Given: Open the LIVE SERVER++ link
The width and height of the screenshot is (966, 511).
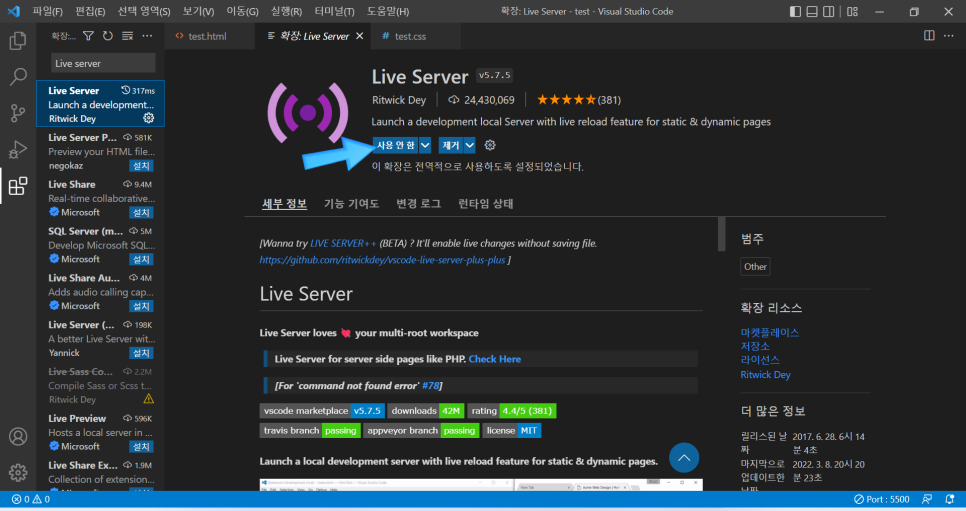Looking at the screenshot, I should (x=343, y=243).
